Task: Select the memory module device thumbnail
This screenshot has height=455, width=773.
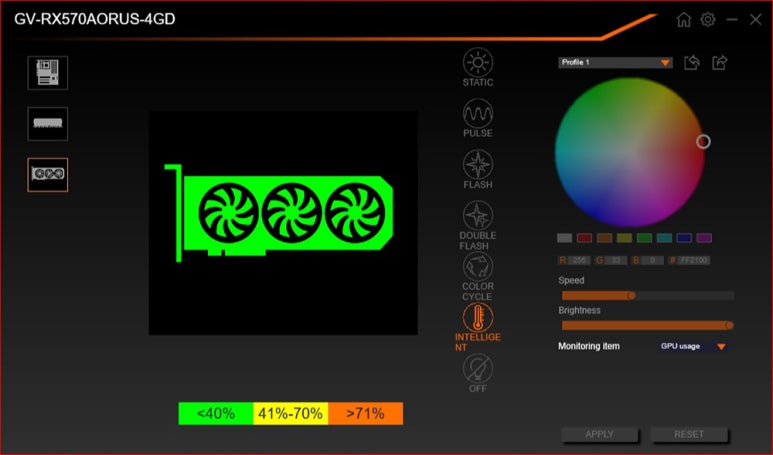Action: pyautogui.click(x=48, y=123)
